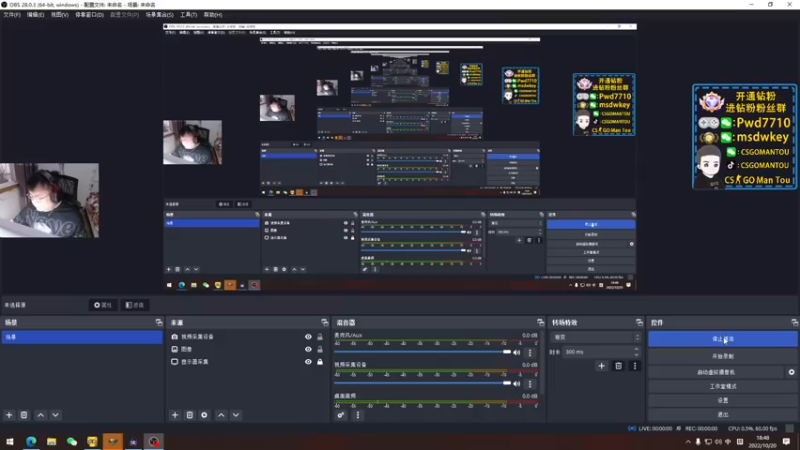The image size is (800, 450).
Task: Open the 停靠窗口(D) menu
Action: click(89, 15)
